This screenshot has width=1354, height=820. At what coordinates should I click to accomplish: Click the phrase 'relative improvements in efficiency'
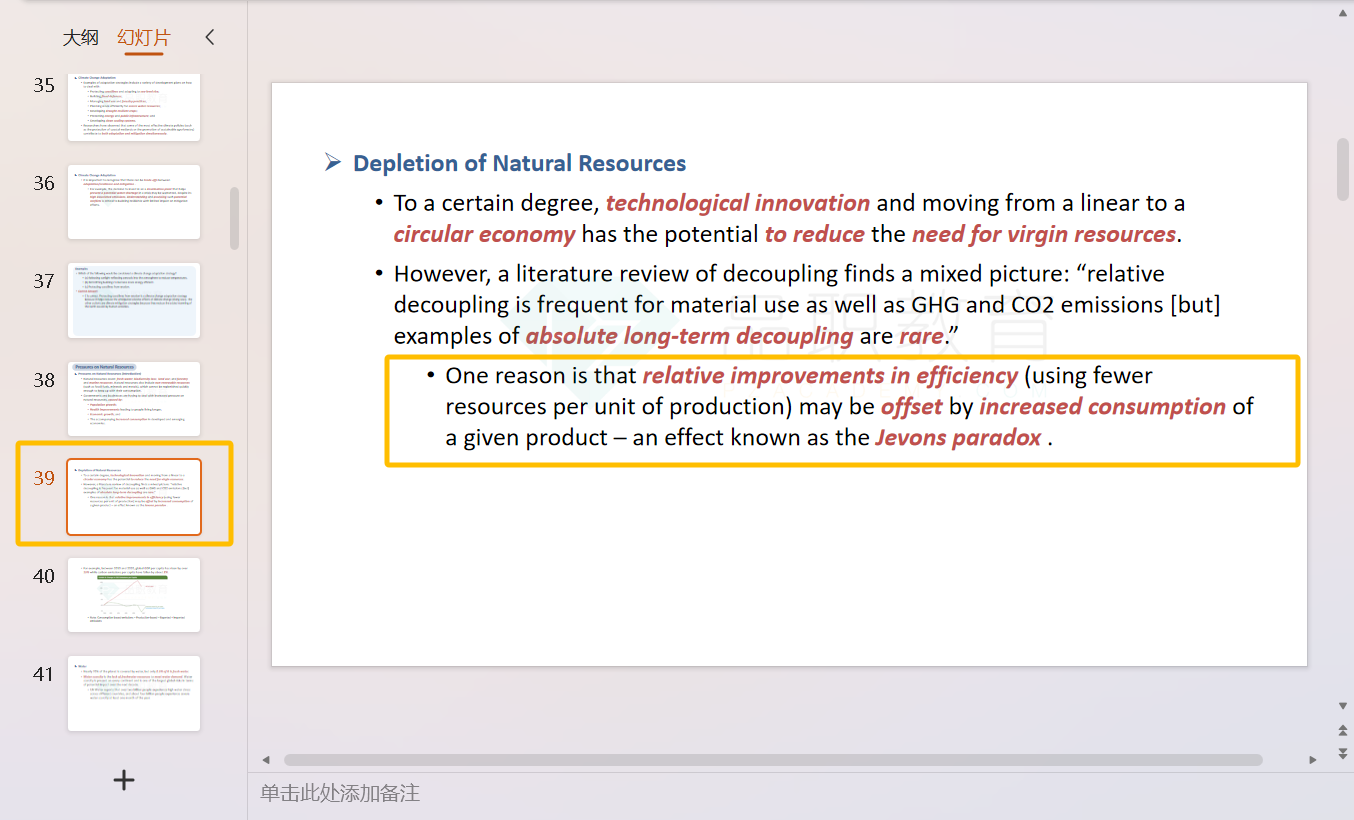tap(830, 376)
